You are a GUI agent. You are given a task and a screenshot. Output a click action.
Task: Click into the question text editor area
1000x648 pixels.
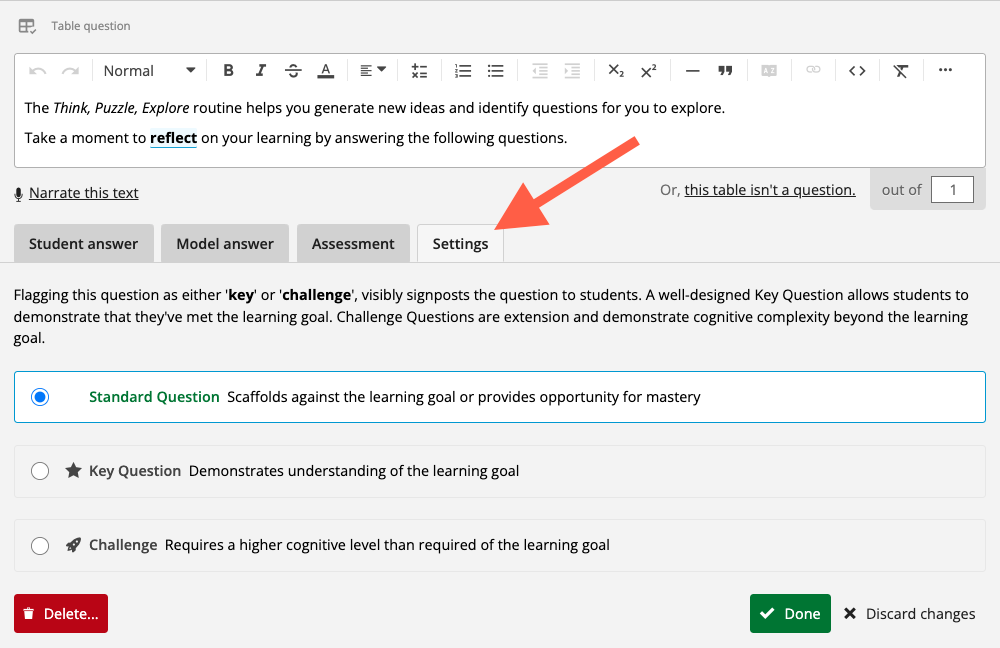point(500,126)
